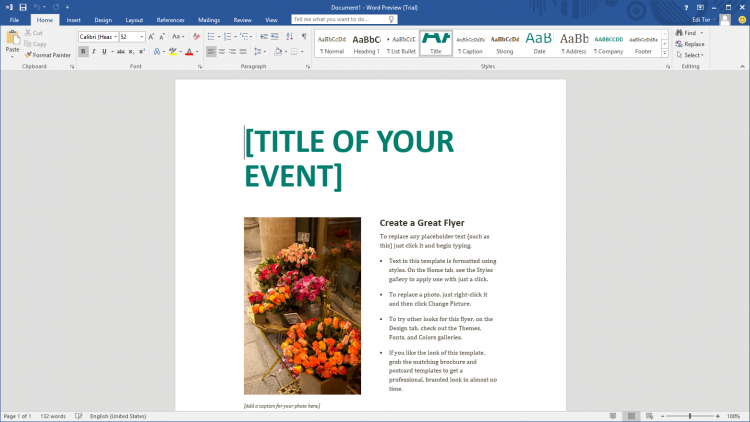Click the Paste clipboard icon
The height and width of the screenshot is (422, 750).
click(12, 37)
